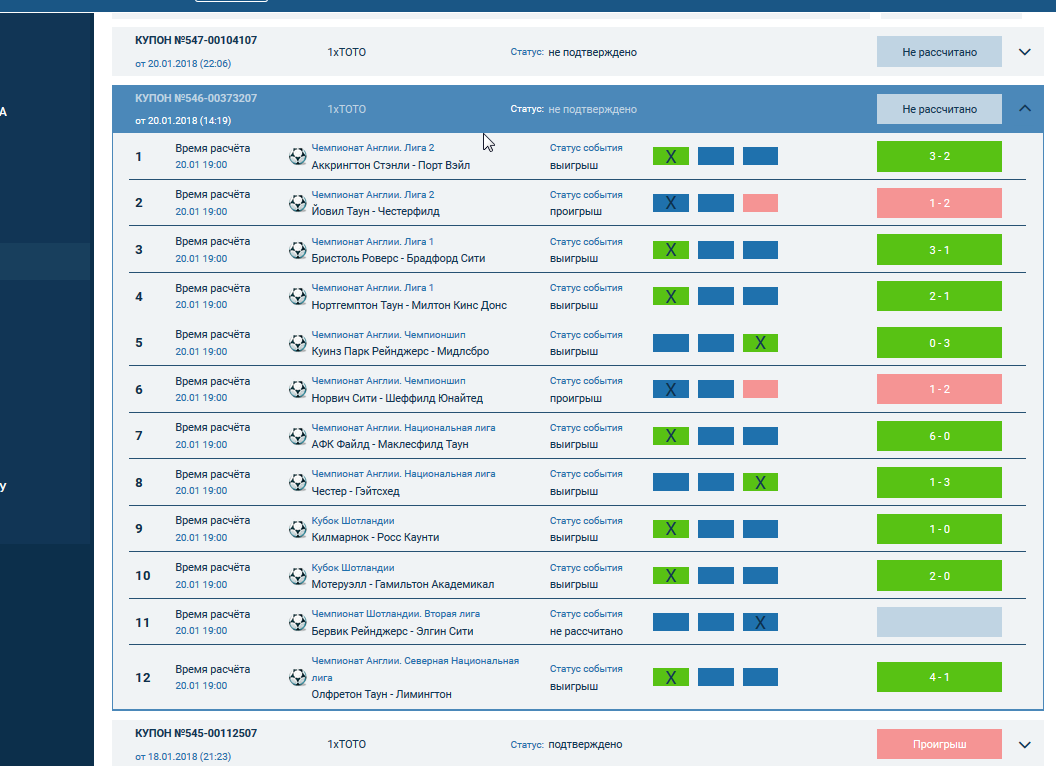Expand coupon №545-00112507 with chevron

(x=1024, y=745)
